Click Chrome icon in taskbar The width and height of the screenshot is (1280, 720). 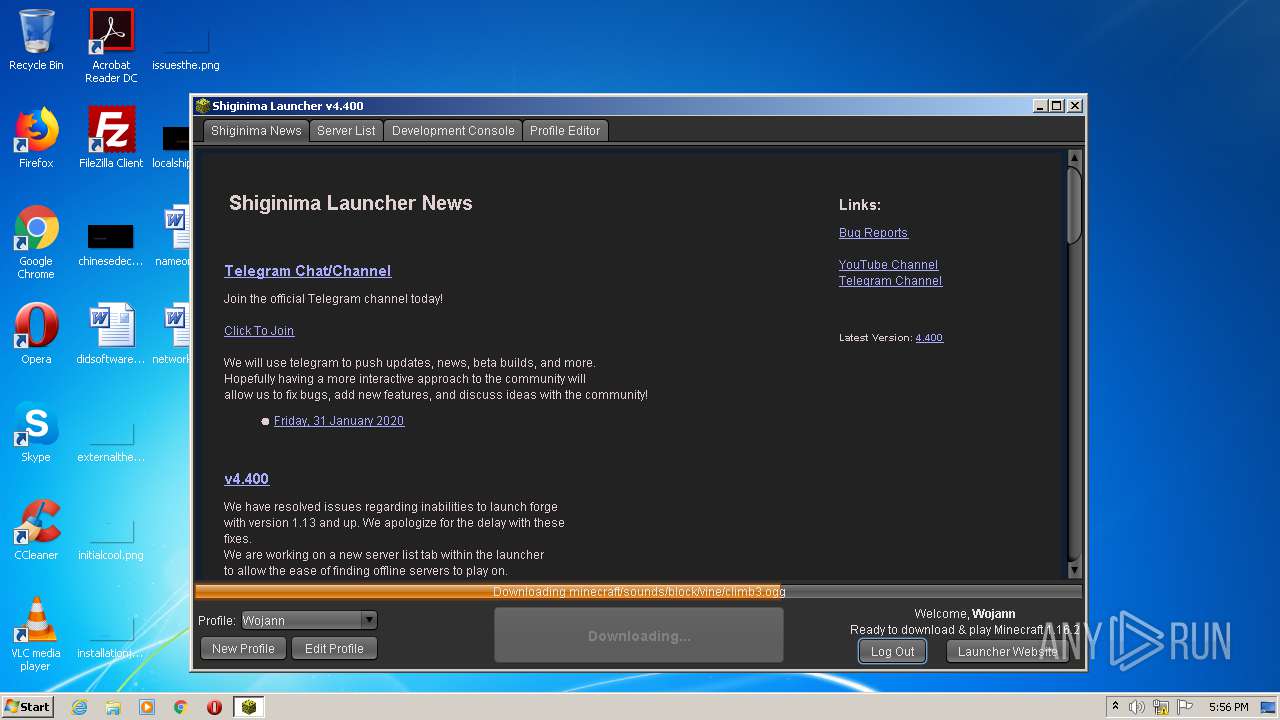point(181,707)
